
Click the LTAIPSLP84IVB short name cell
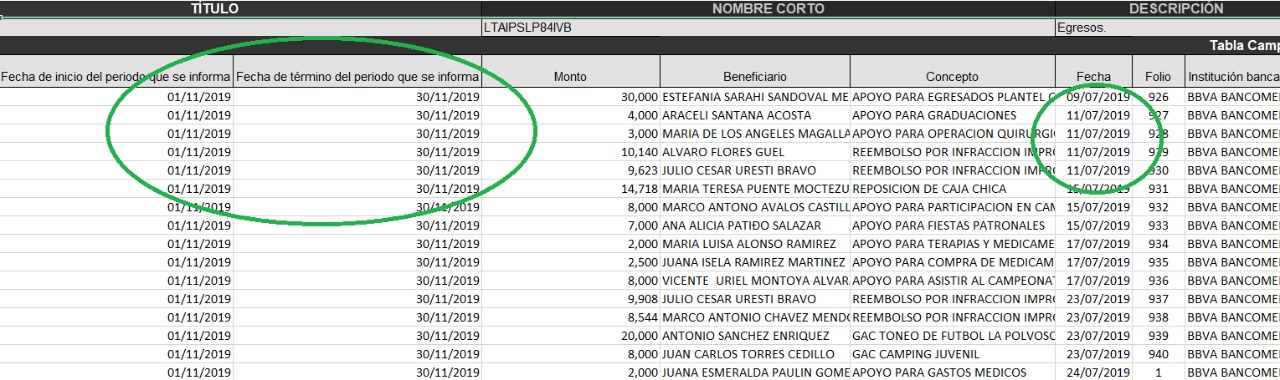tap(768, 28)
